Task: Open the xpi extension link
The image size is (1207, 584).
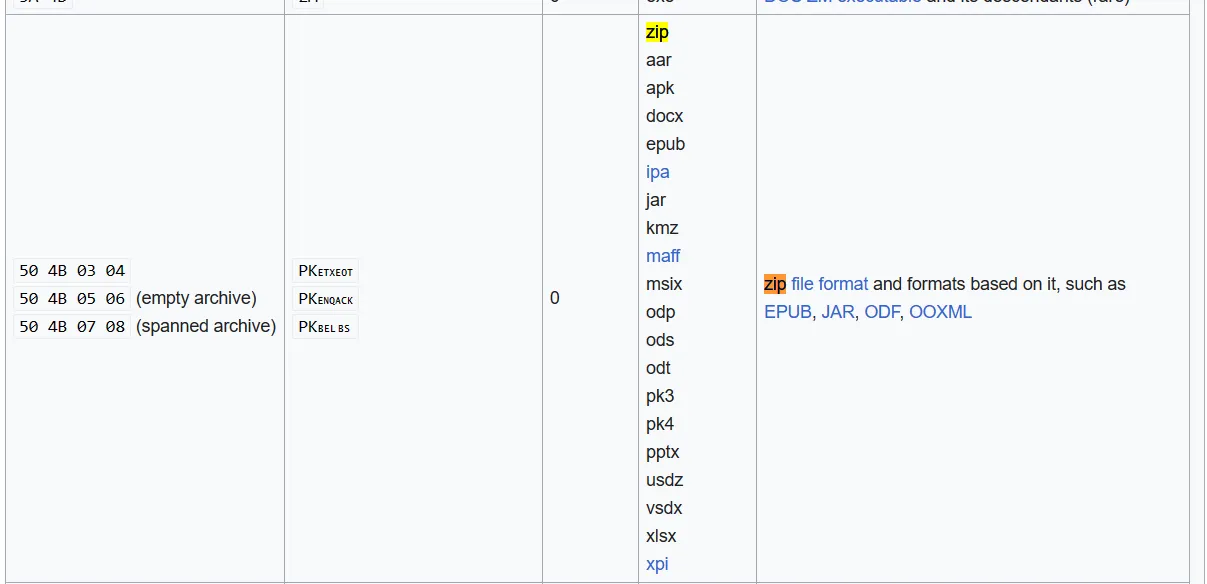Action: coord(657,564)
